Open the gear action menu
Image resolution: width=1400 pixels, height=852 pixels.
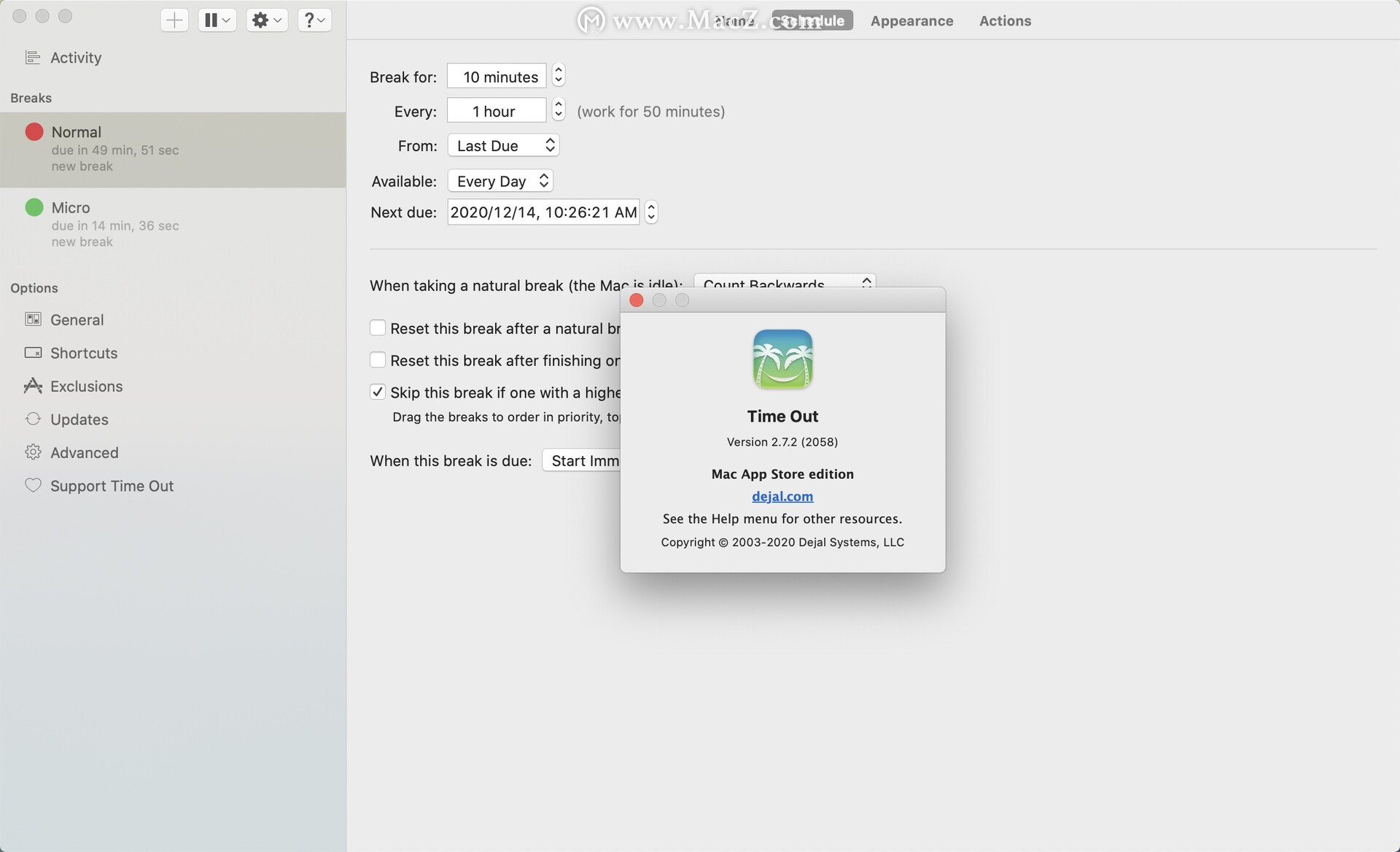click(x=266, y=20)
